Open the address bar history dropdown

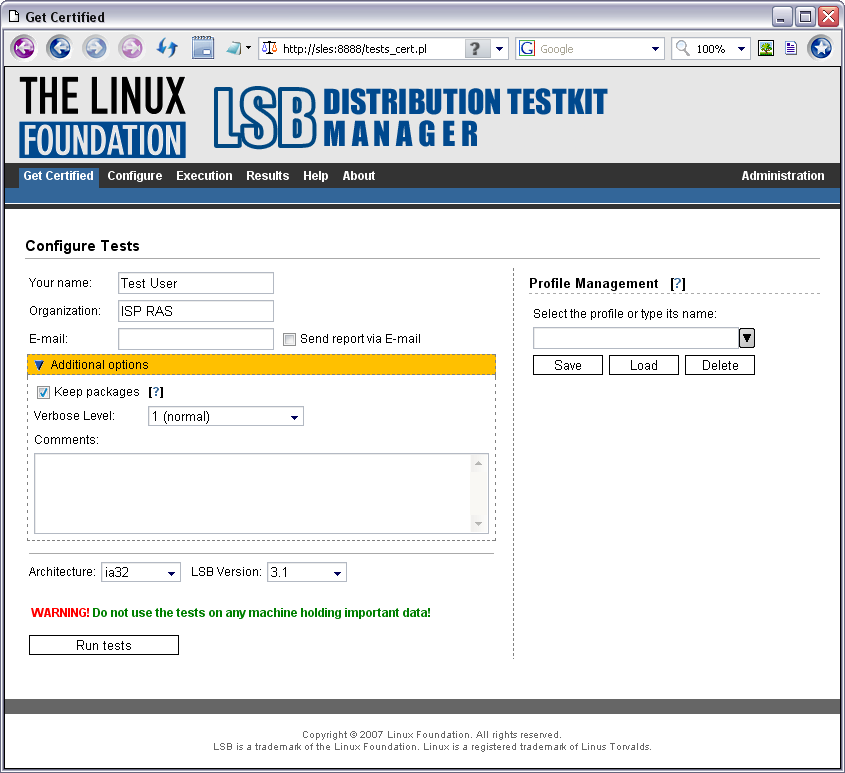coord(500,49)
